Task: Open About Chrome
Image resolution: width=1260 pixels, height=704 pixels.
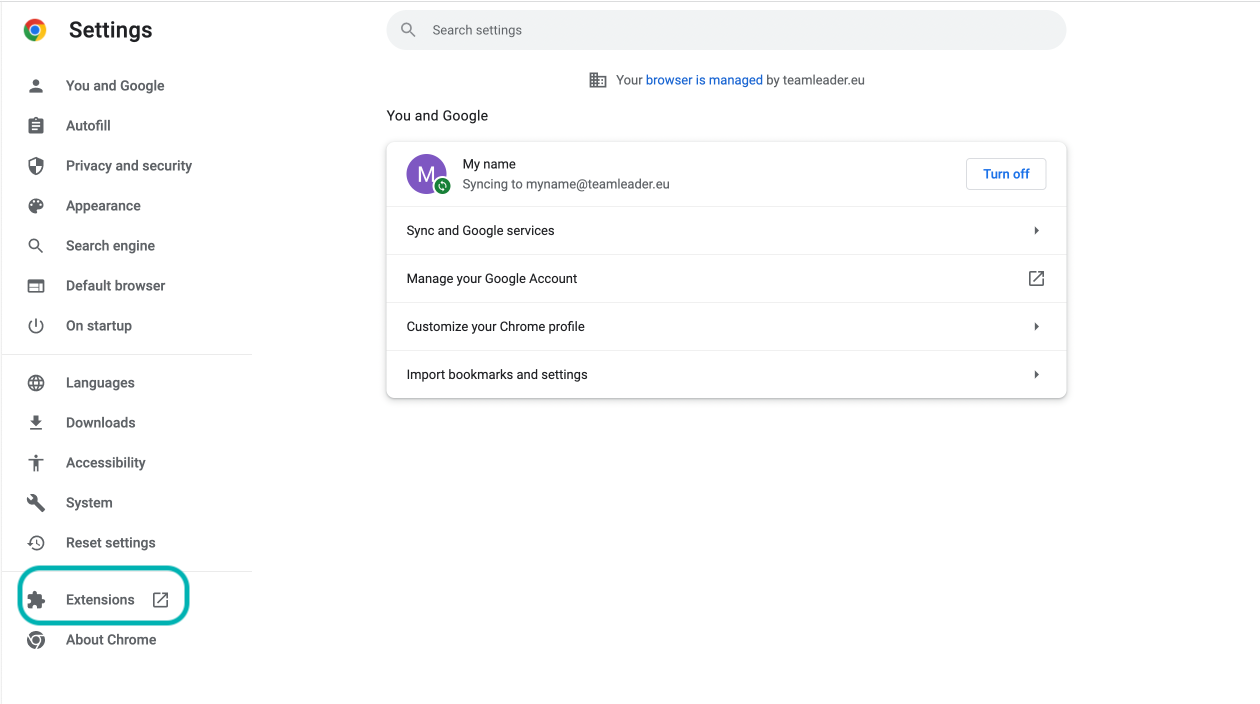Action: [x=111, y=640]
